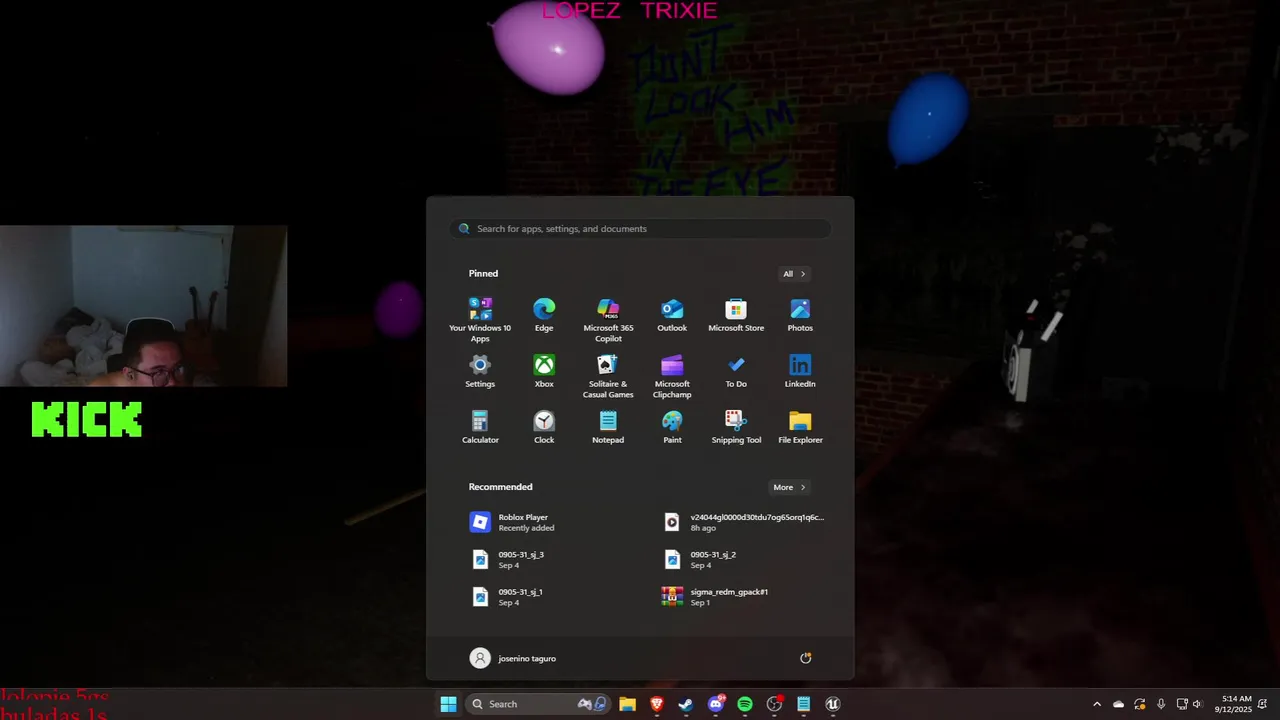Launch the Calculator pinned app
Viewport: 1280px width, 720px height.
480,427
